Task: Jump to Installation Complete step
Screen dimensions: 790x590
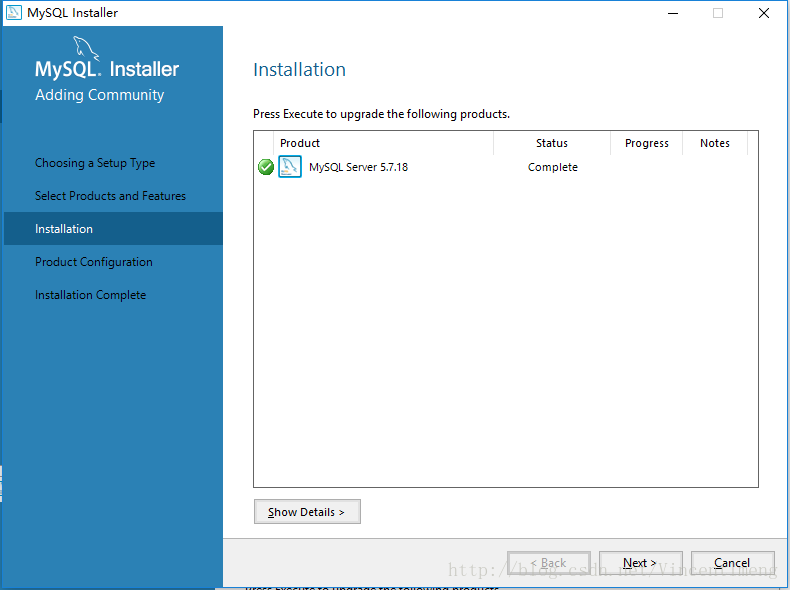Action: point(90,295)
